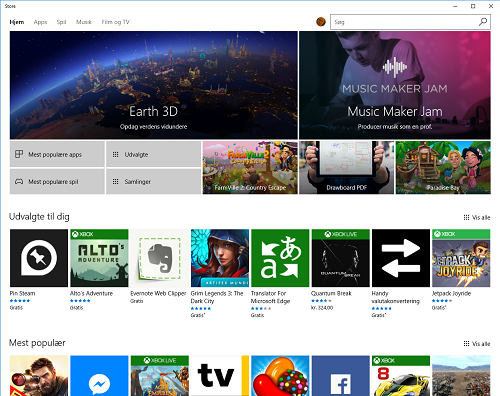Open the tv app tile
Image resolution: width=500 pixels, height=396 pixels.
(220, 376)
